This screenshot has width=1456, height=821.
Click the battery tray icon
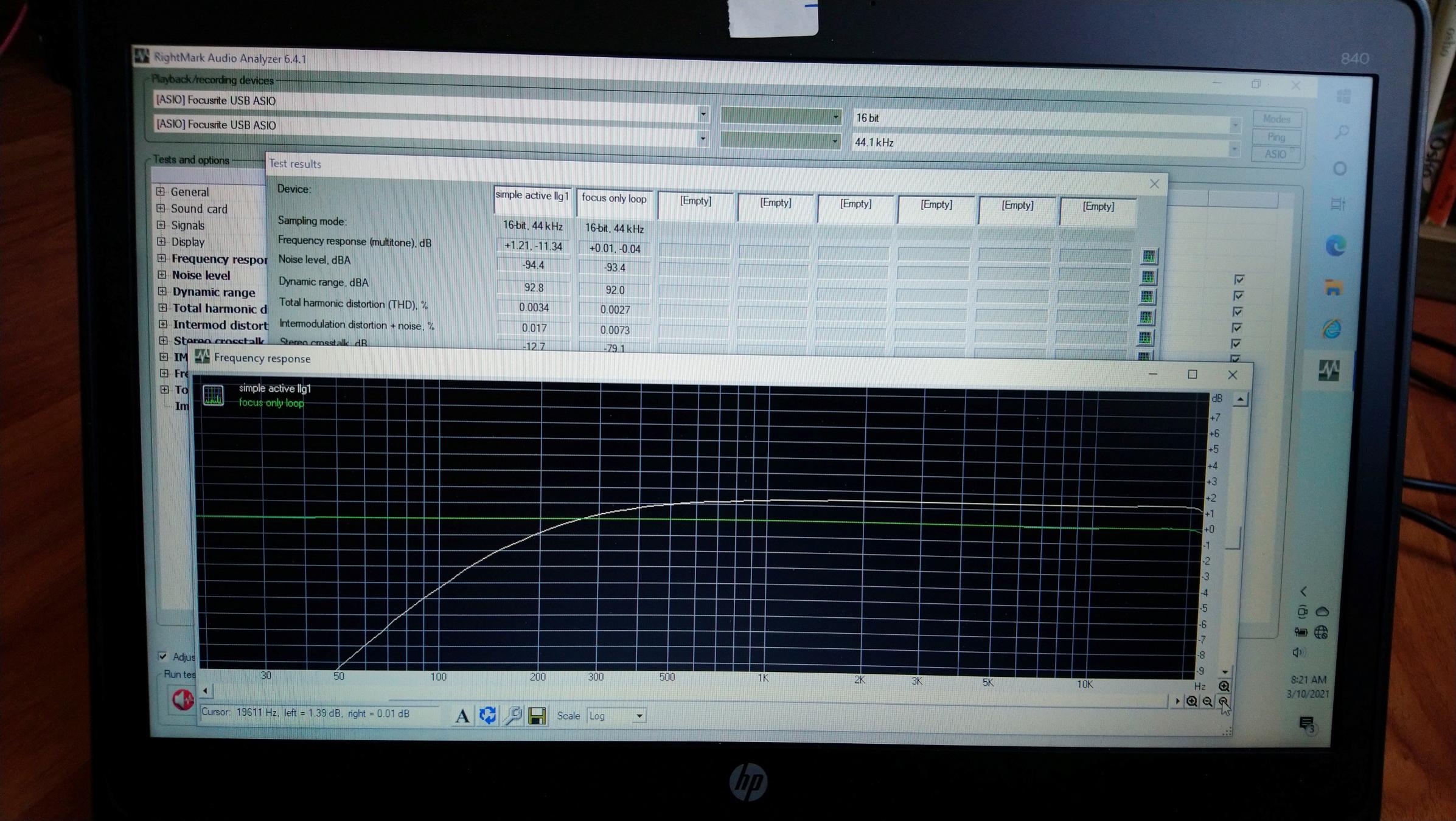coord(1300,632)
